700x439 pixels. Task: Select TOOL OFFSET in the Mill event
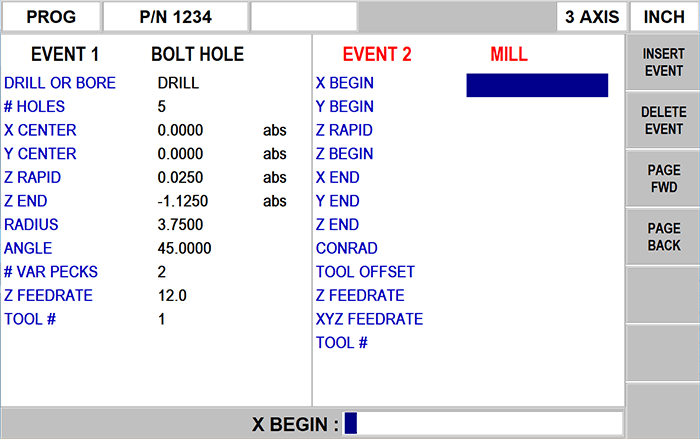click(365, 272)
